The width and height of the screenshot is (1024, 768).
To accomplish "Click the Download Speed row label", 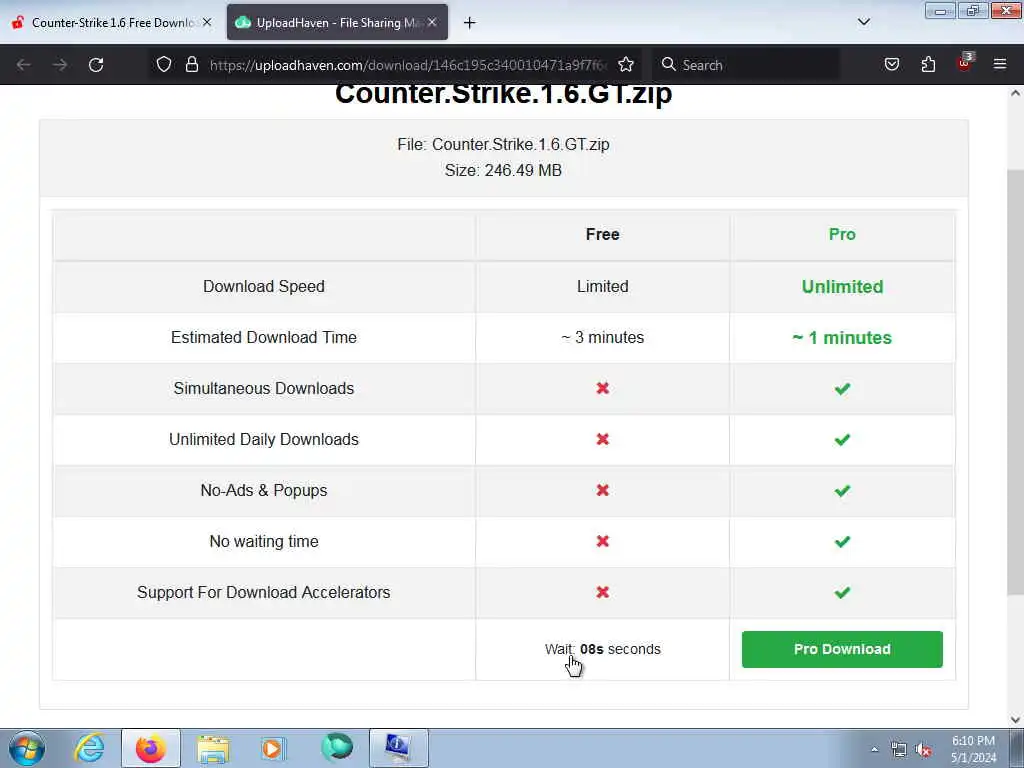I will (264, 286).
